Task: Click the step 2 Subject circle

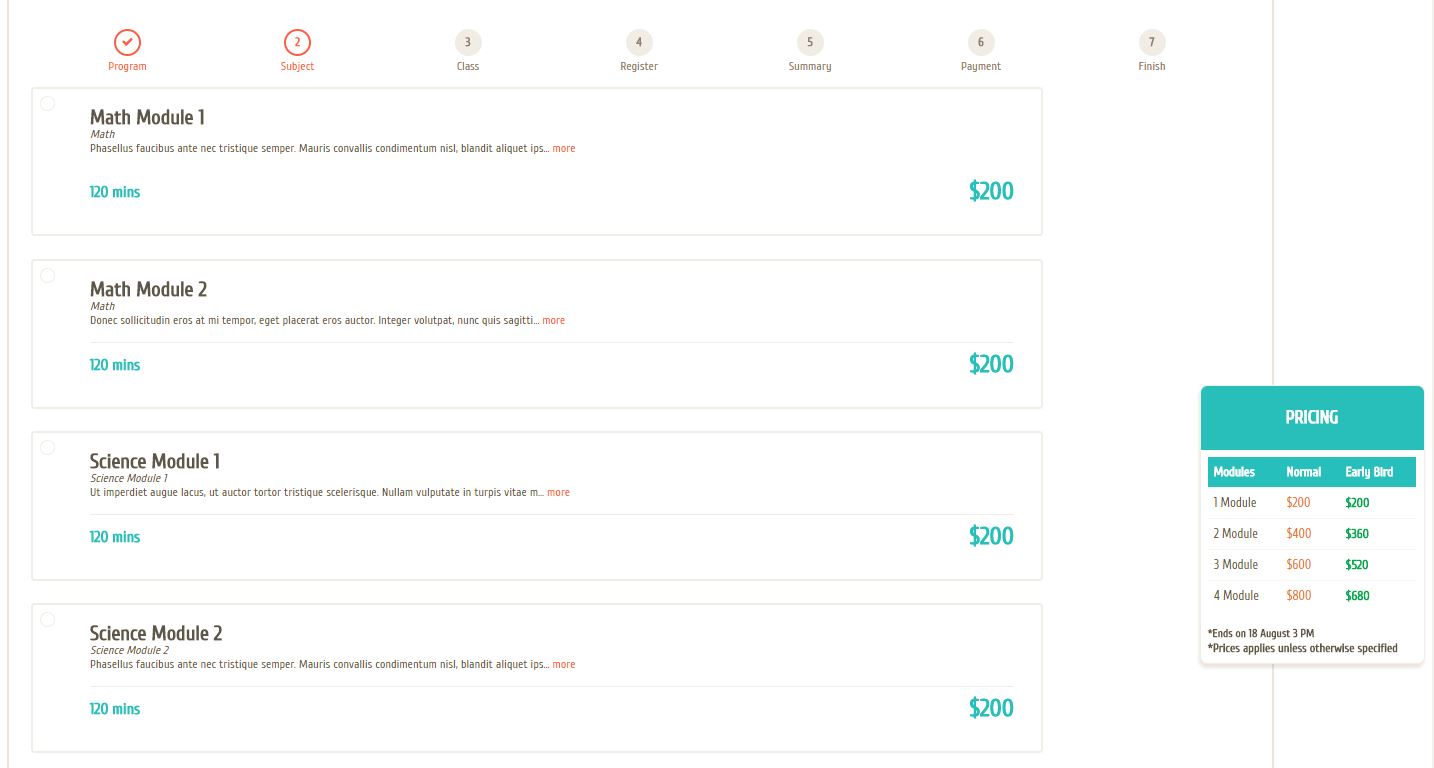Action: pyautogui.click(x=297, y=42)
